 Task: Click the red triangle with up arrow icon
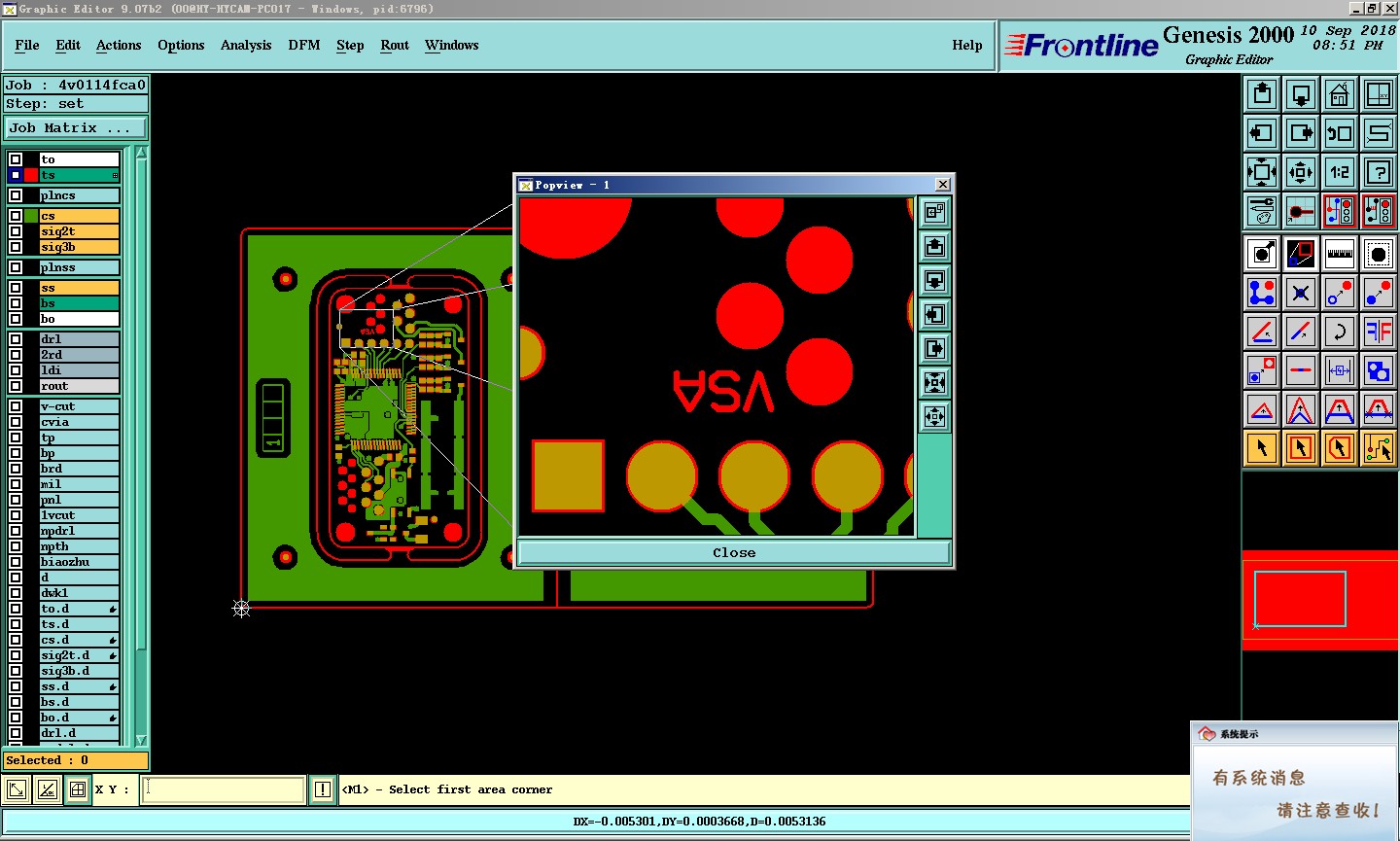pyautogui.click(x=1262, y=409)
